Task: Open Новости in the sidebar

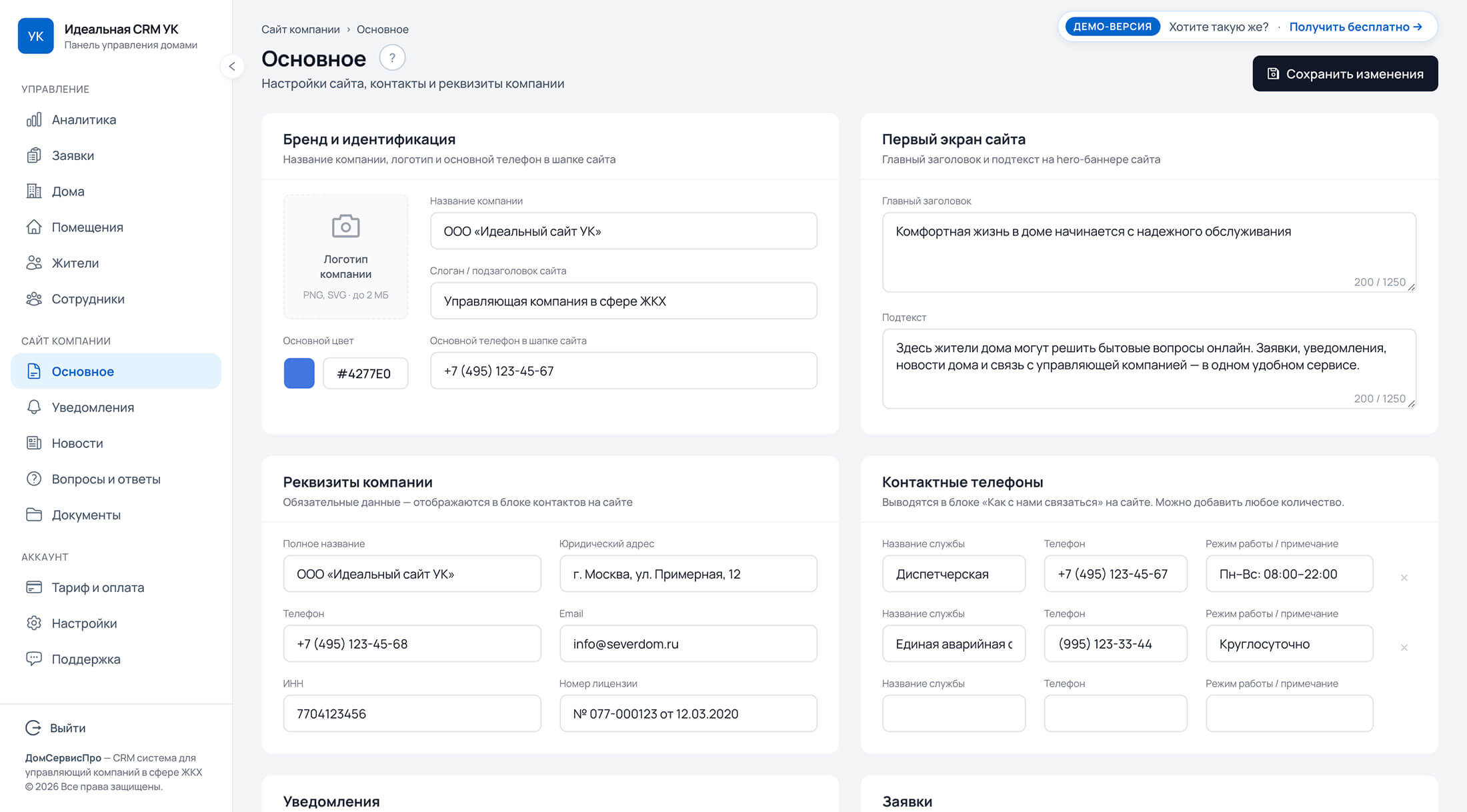Action: (x=116, y=443)
